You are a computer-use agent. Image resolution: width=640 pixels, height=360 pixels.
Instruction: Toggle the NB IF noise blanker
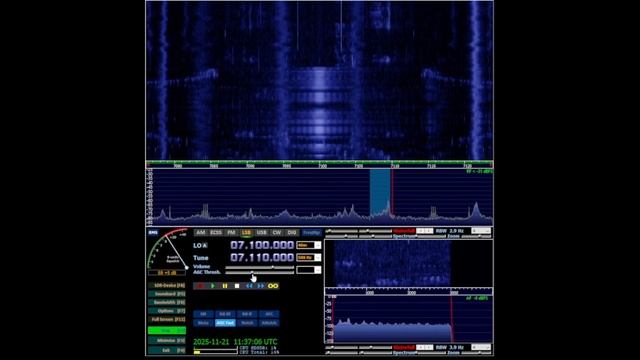coord(247,314)
